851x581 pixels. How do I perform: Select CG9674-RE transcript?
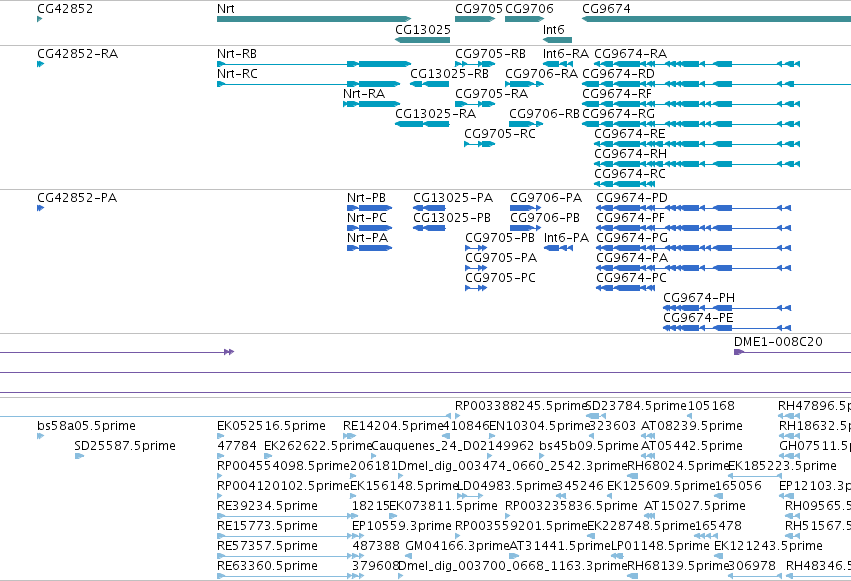(x=697, y=144)
